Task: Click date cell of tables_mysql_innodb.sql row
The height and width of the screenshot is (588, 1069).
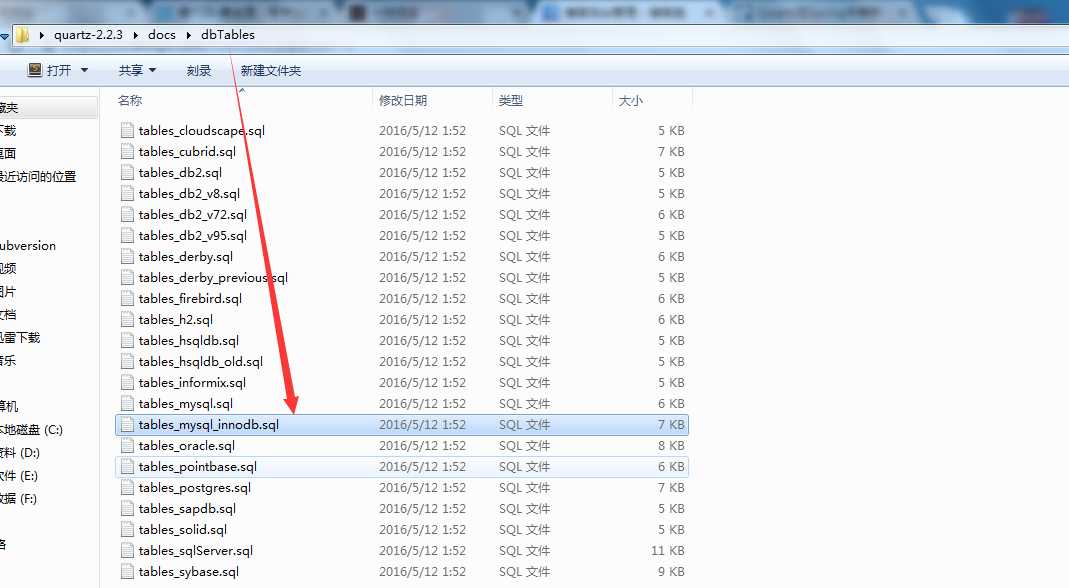Action: [x=423, y=424]
